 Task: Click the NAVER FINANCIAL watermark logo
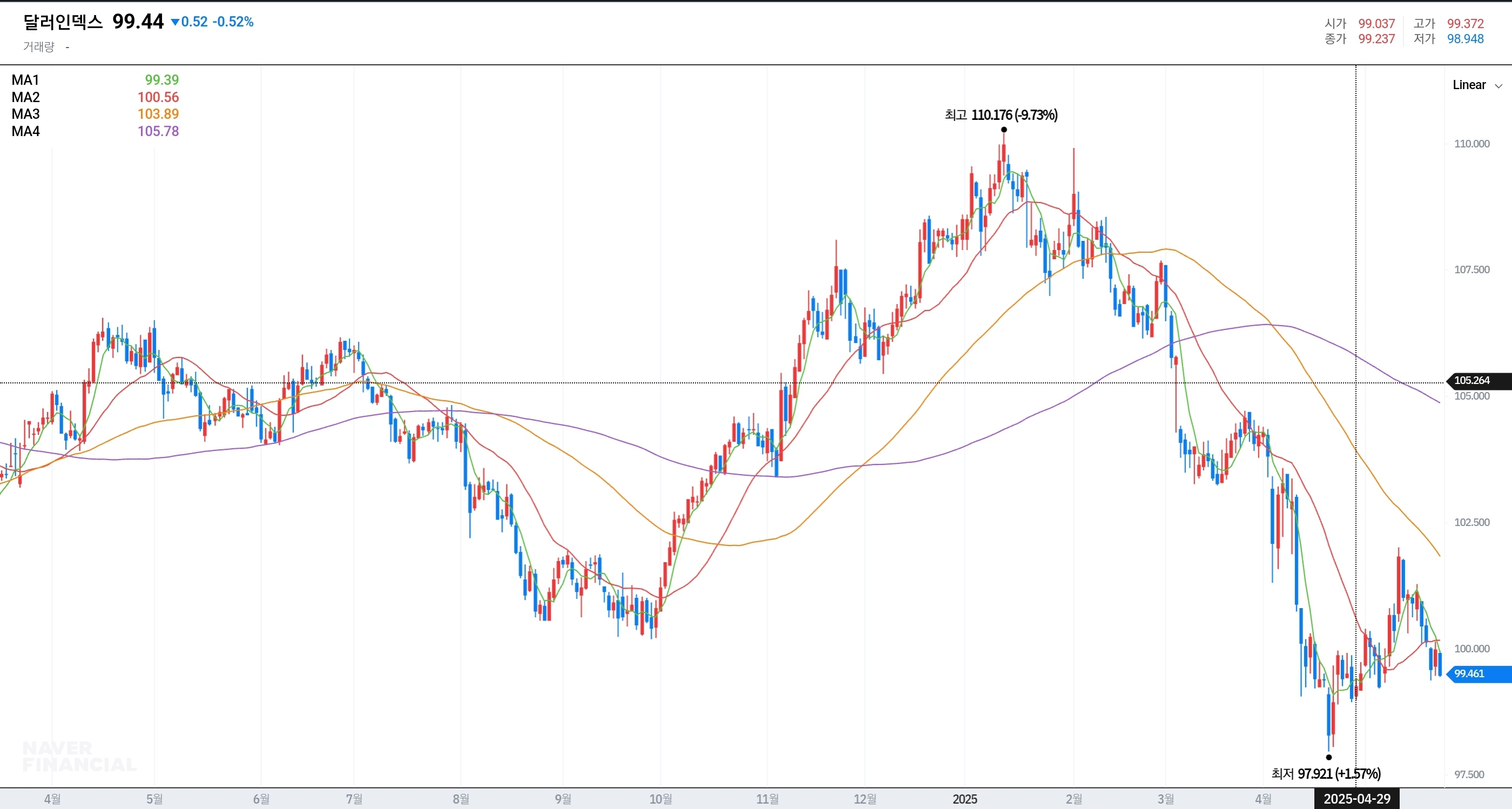point(79,757)
